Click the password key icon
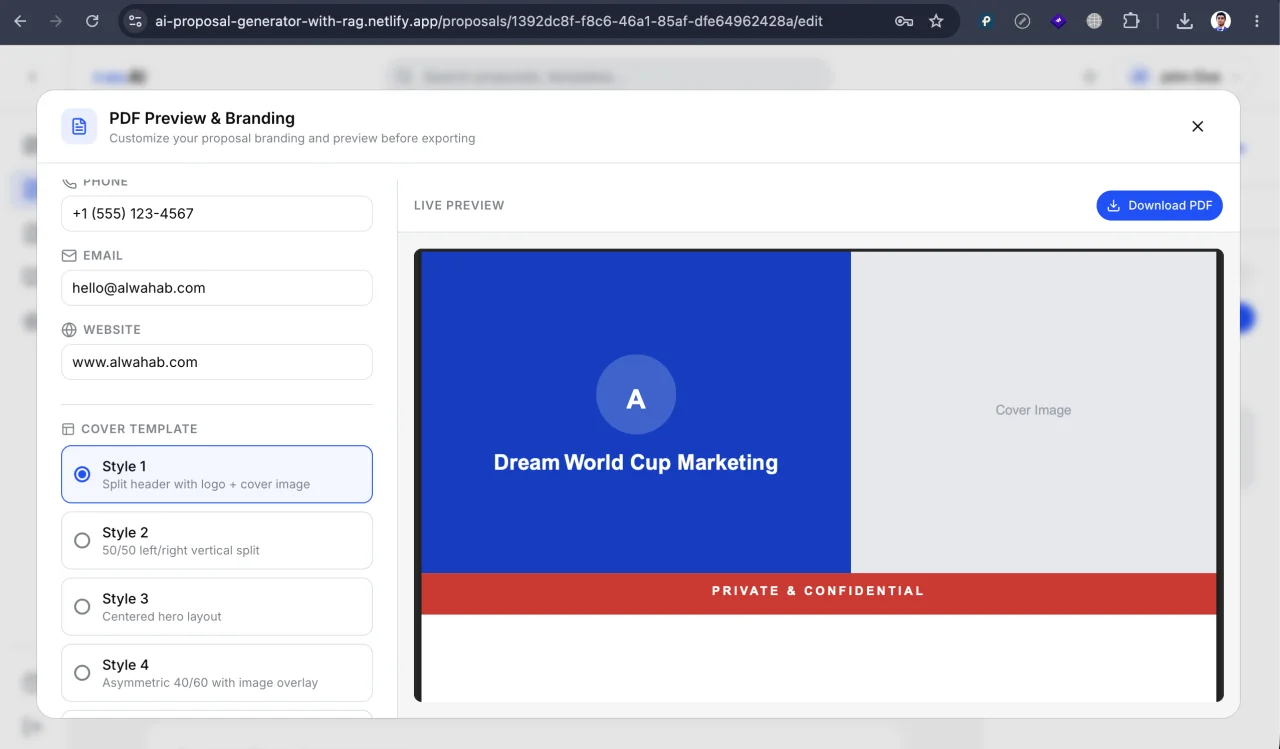Viewport: 1280px width, 749px height. 904,21
